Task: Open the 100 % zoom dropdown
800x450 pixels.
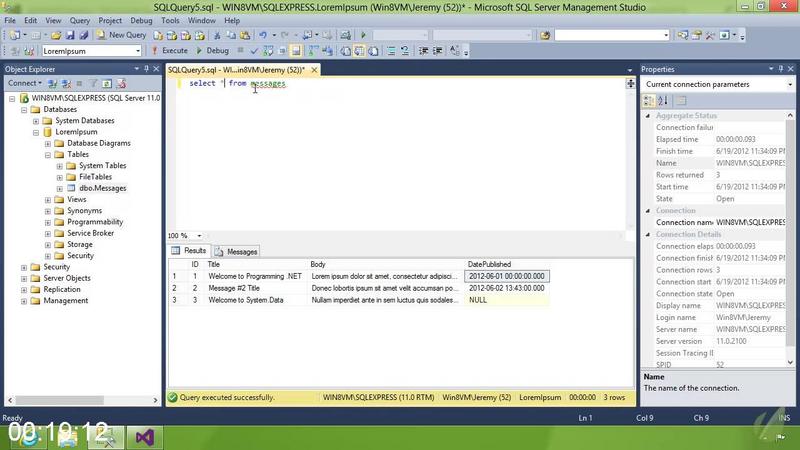Action: coord(199,236)
